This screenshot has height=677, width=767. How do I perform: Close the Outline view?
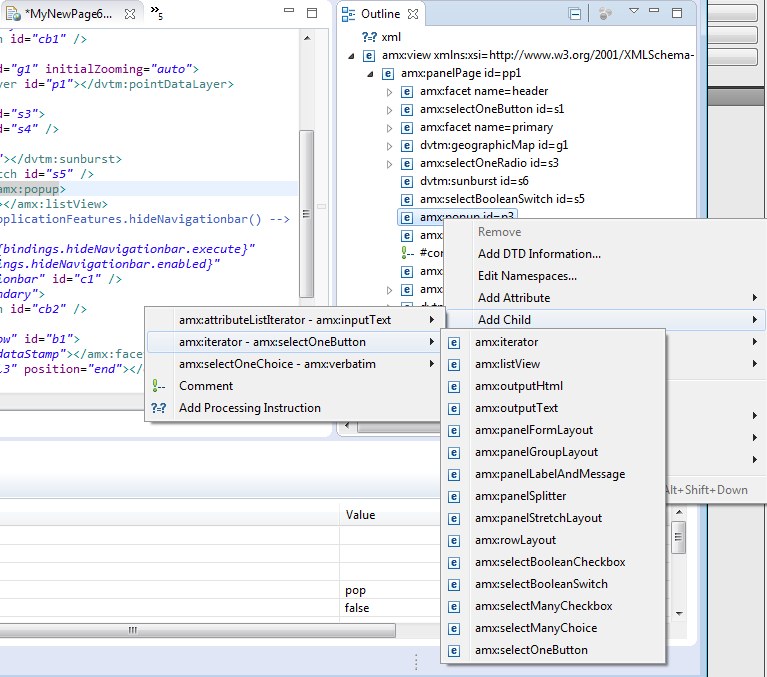pyautogui.click(x=413, y=14)
